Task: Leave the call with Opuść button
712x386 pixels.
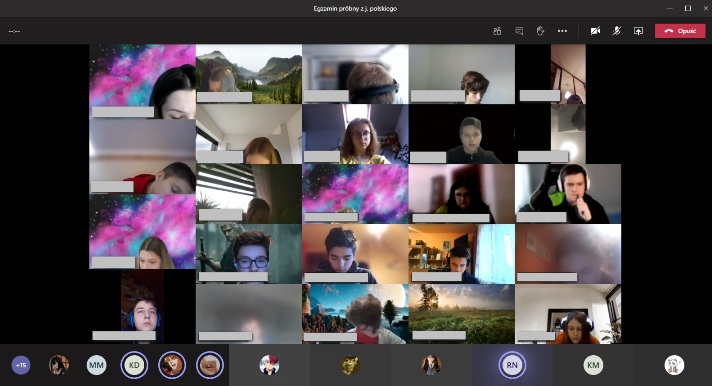Action: [680, 31]
